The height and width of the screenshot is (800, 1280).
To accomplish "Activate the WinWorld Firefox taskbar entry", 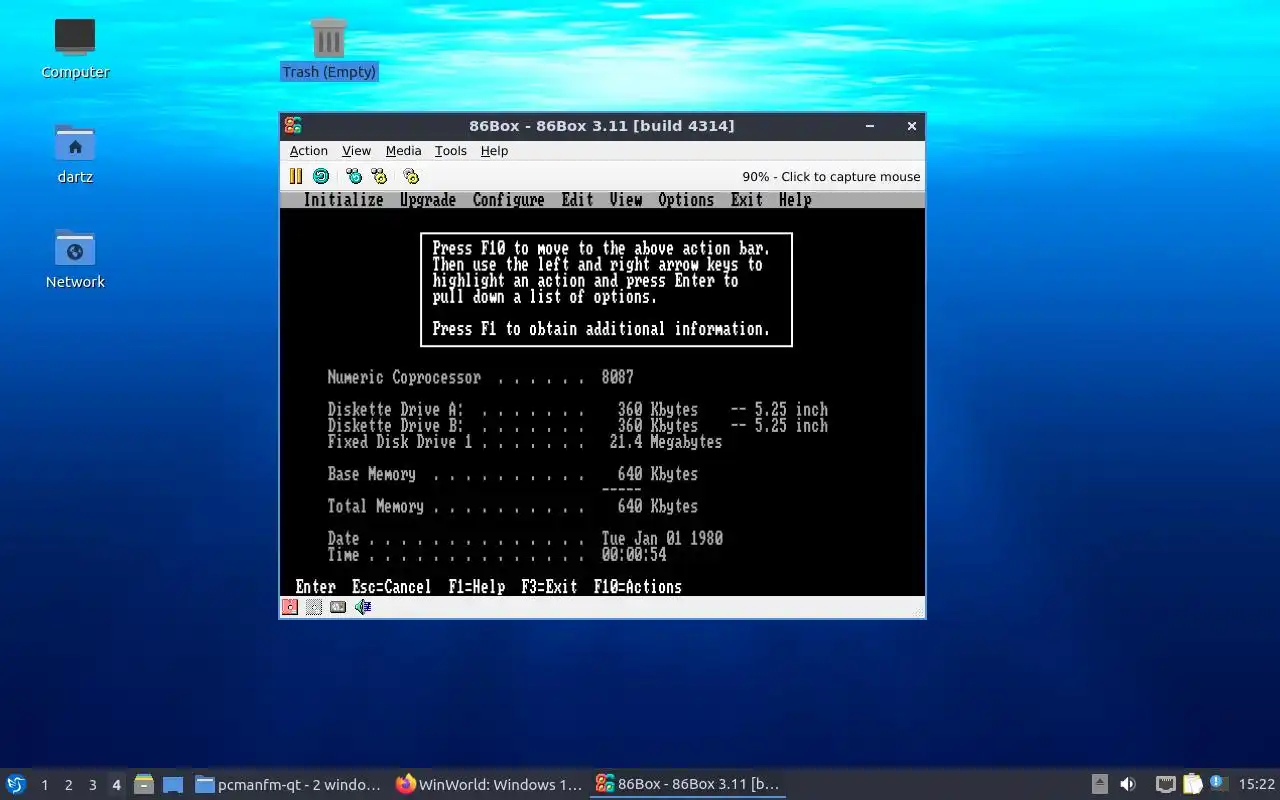I will tap(488, 785).
